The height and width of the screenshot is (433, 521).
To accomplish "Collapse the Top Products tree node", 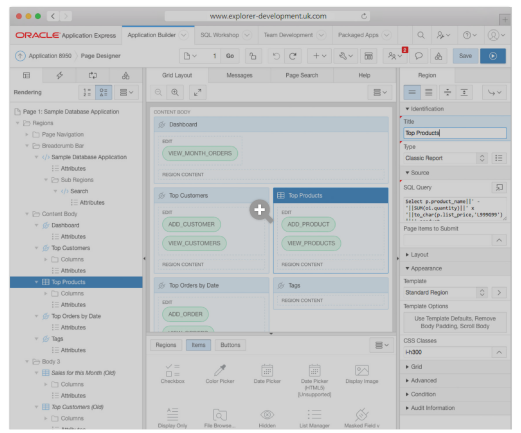I will click(x=36, y=282).
